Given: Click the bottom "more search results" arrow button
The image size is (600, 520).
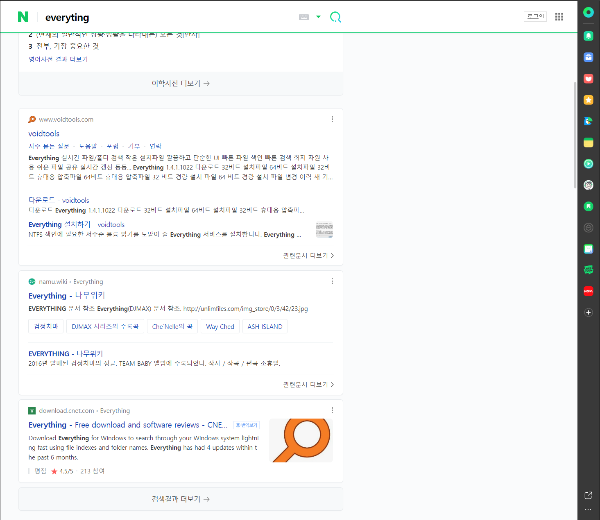Looking at the screenshot, I should coord(181,499).
